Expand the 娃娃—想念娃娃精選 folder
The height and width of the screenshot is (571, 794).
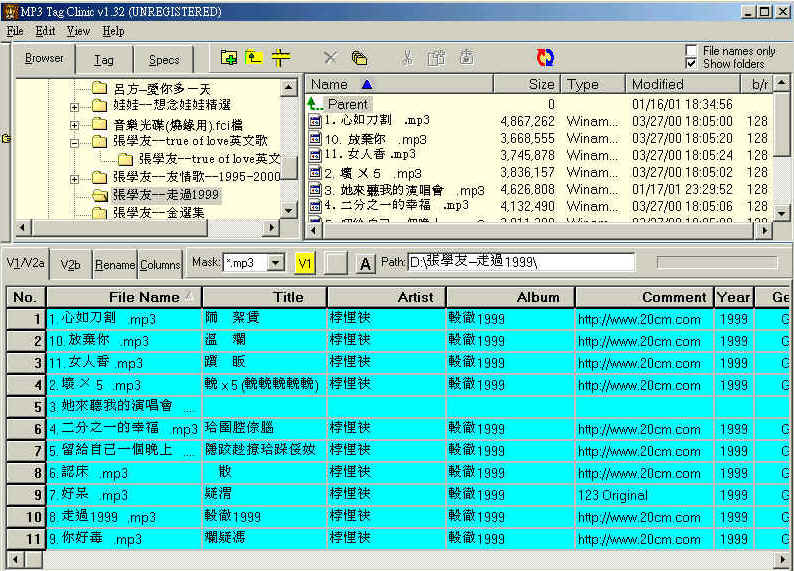[74, 107]
